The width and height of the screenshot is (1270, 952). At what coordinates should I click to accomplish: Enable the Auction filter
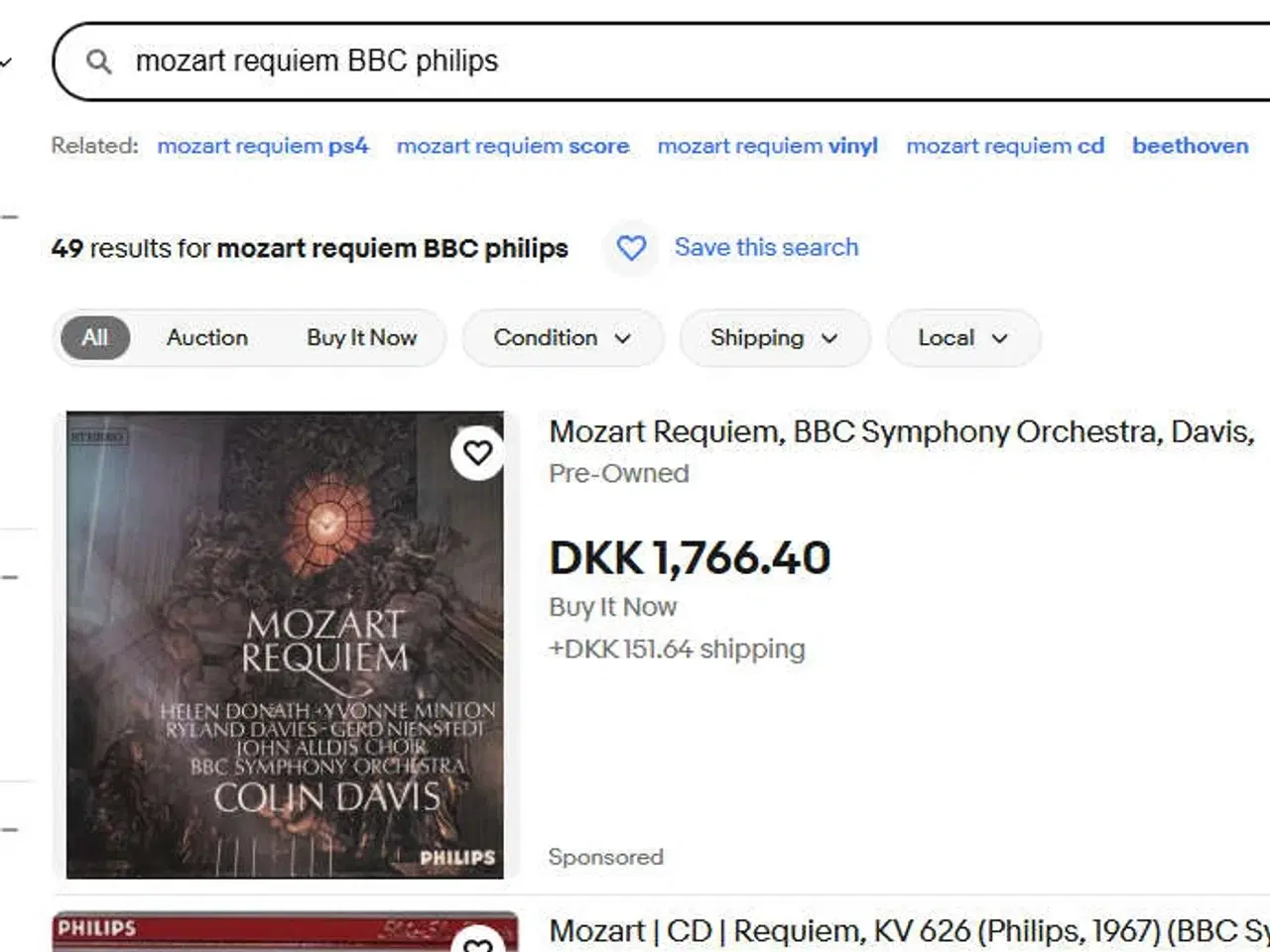[205, 338]
